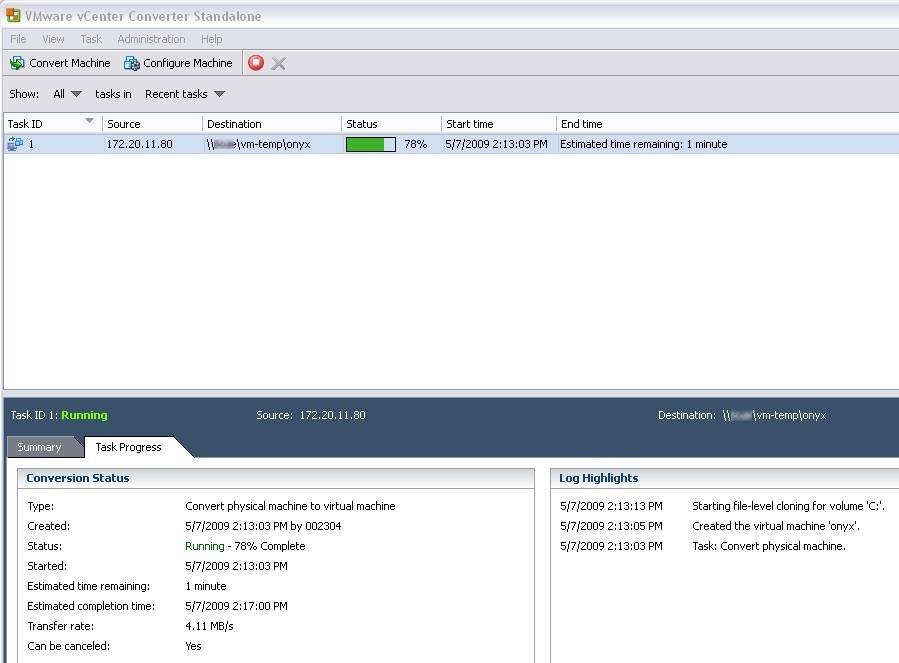Screen dimensions: 899x663
Task: Click the task 1 row machine icon
Action: coord(15,144)
